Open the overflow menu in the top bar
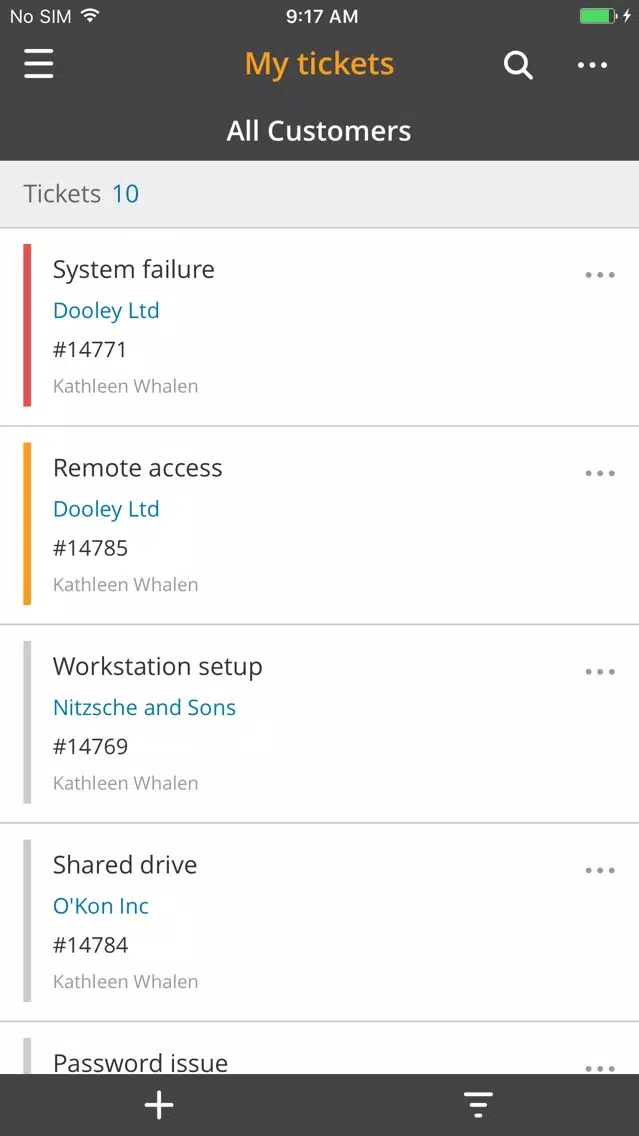This screenshot has width=639, height=1136. (x=592, y=64)
